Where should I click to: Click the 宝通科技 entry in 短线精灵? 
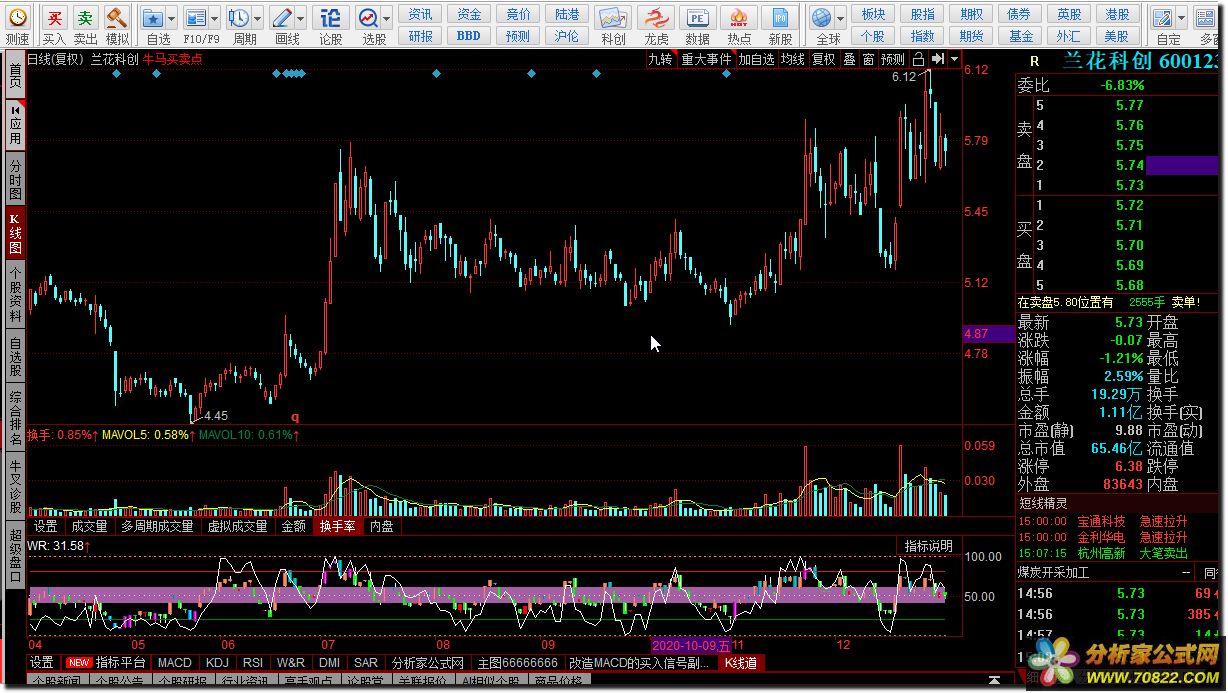tap(1101, 521)
